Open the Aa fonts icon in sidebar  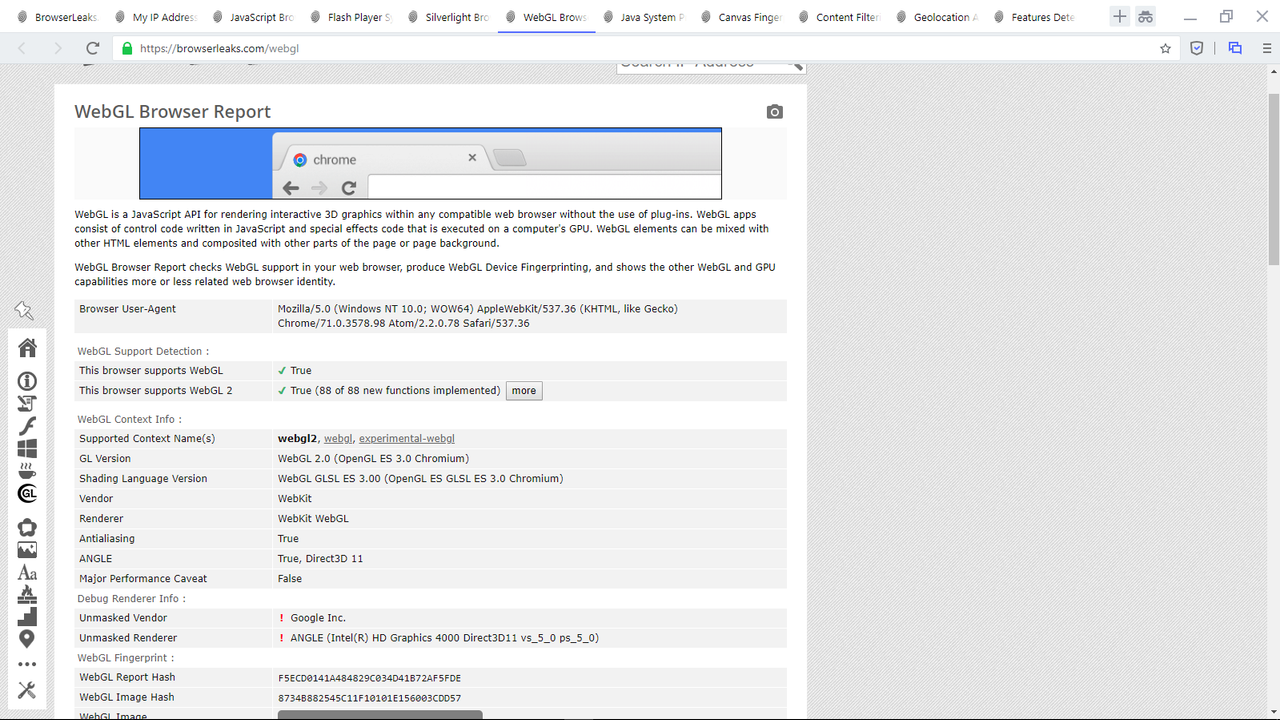tap(27, 573)
